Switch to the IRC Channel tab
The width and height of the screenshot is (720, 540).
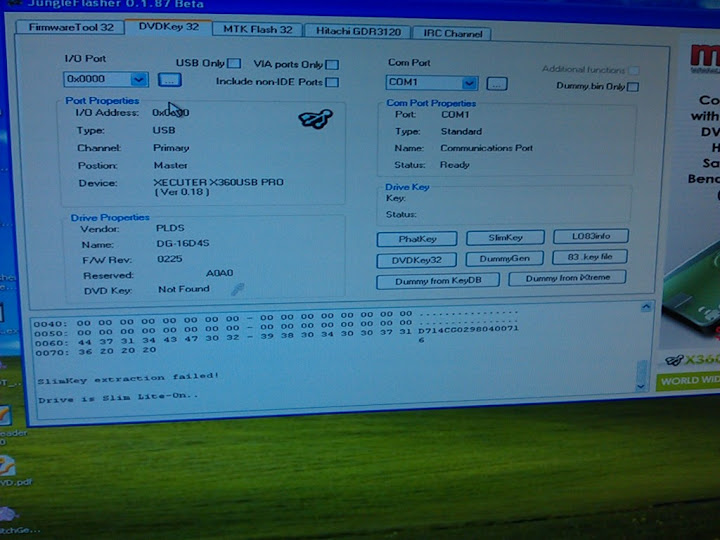(452, 34)
